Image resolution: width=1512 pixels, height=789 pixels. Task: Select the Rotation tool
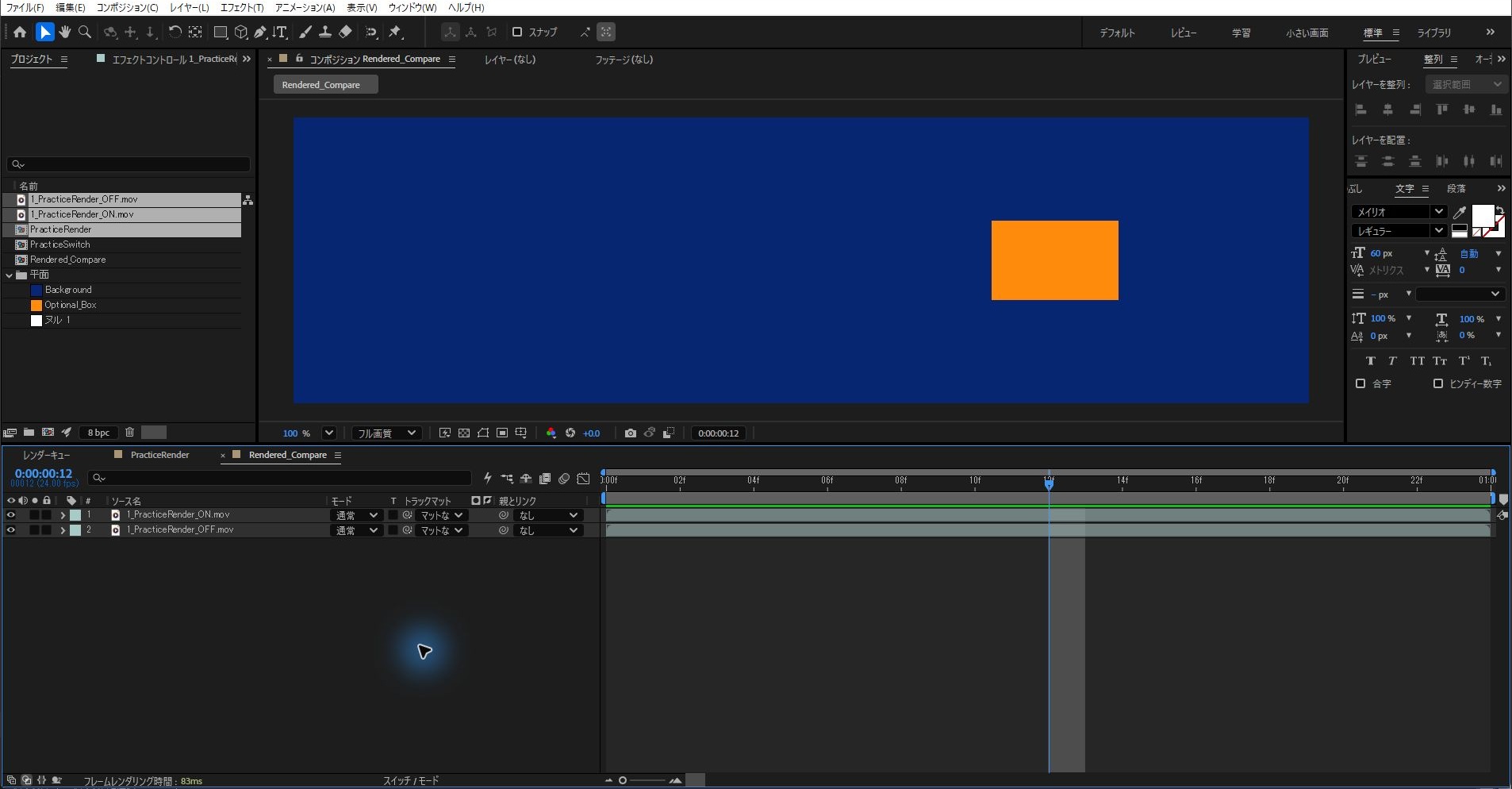[175, 33]
